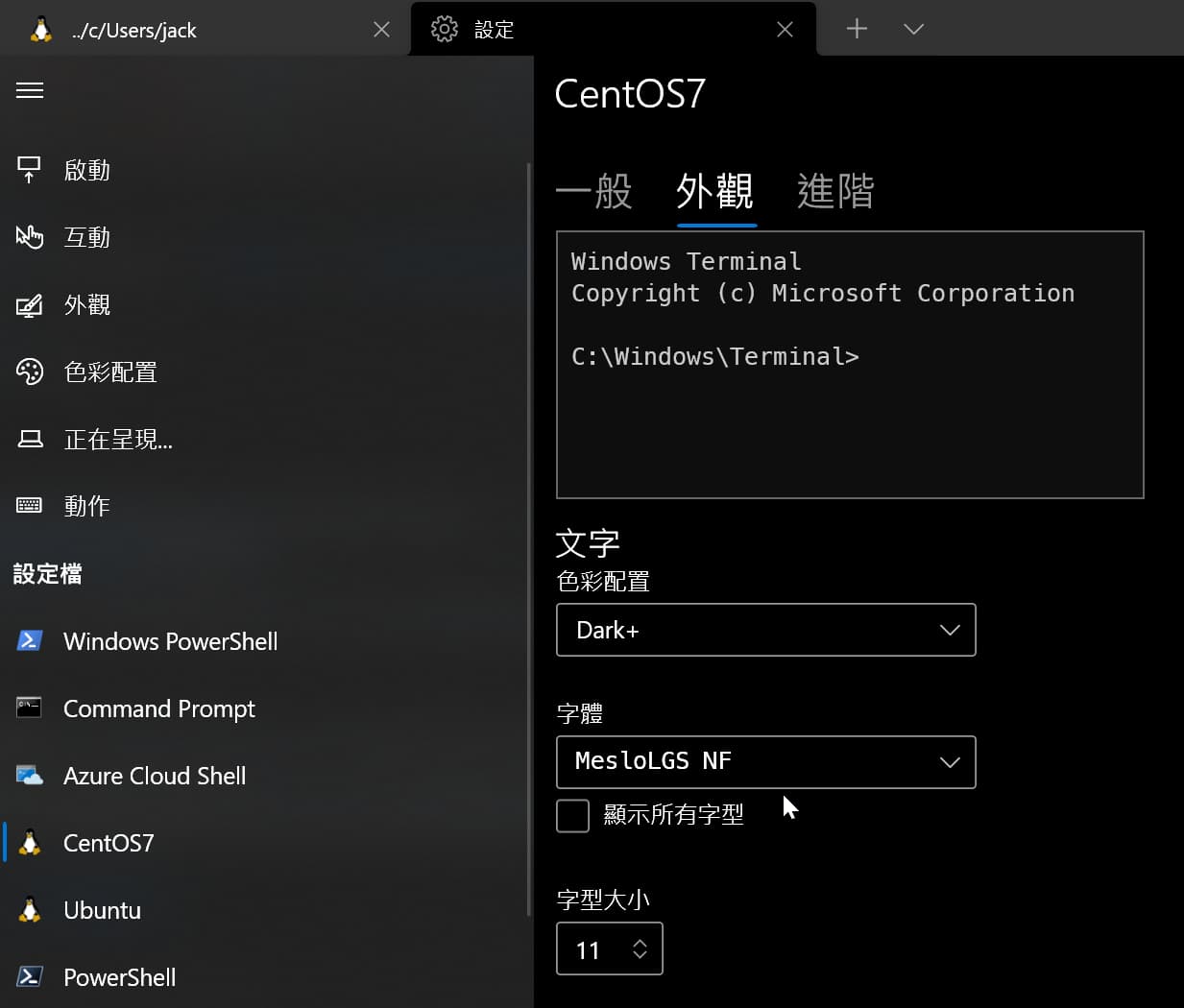This screenshot has height=1008, width=1184.
Task: Select the CentOS7 profile in sidebar
Action: (x=264, y=842)
